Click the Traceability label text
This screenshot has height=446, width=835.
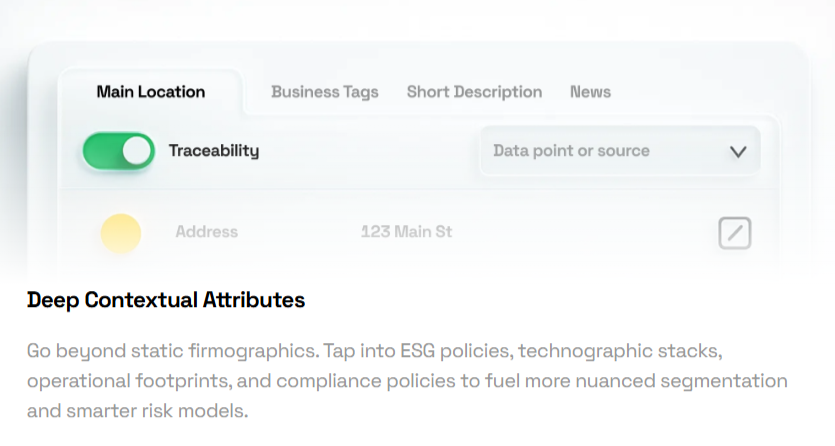point(214,151)
